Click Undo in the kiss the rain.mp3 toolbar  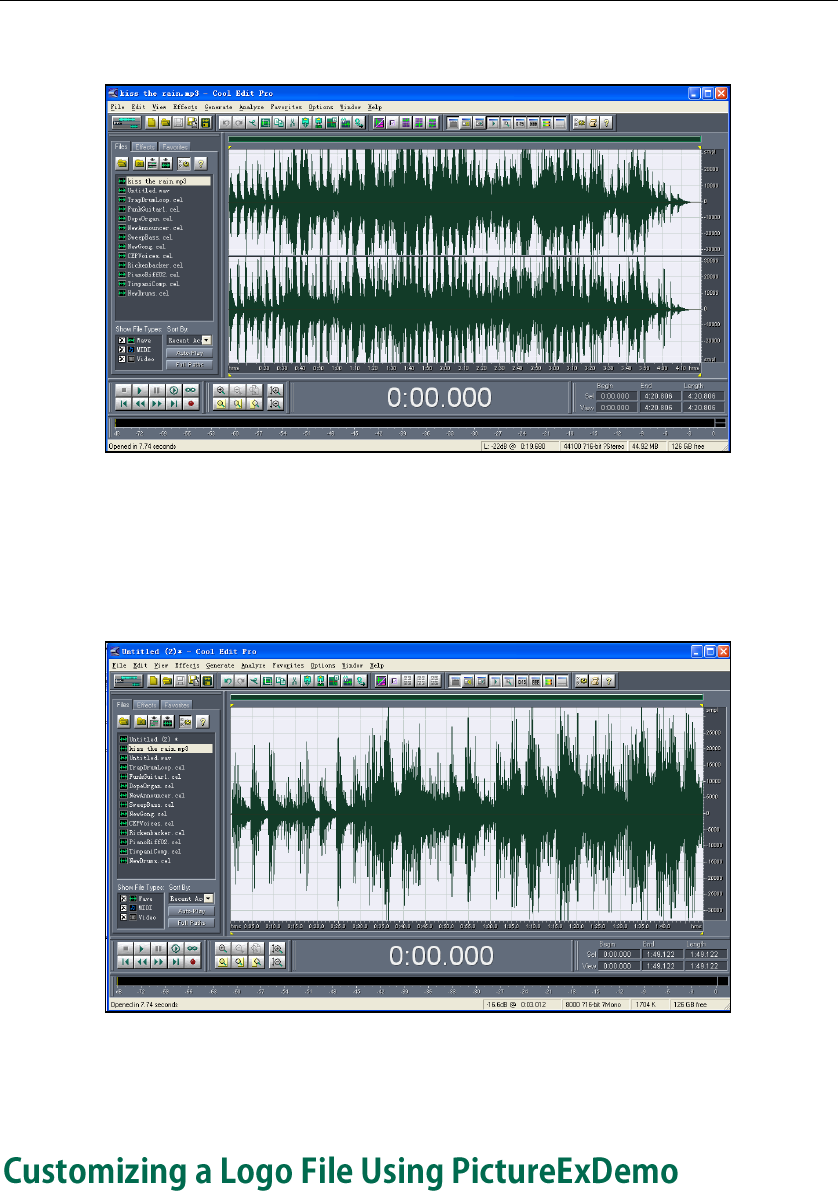pyautogui.click(x=225, y=122)
